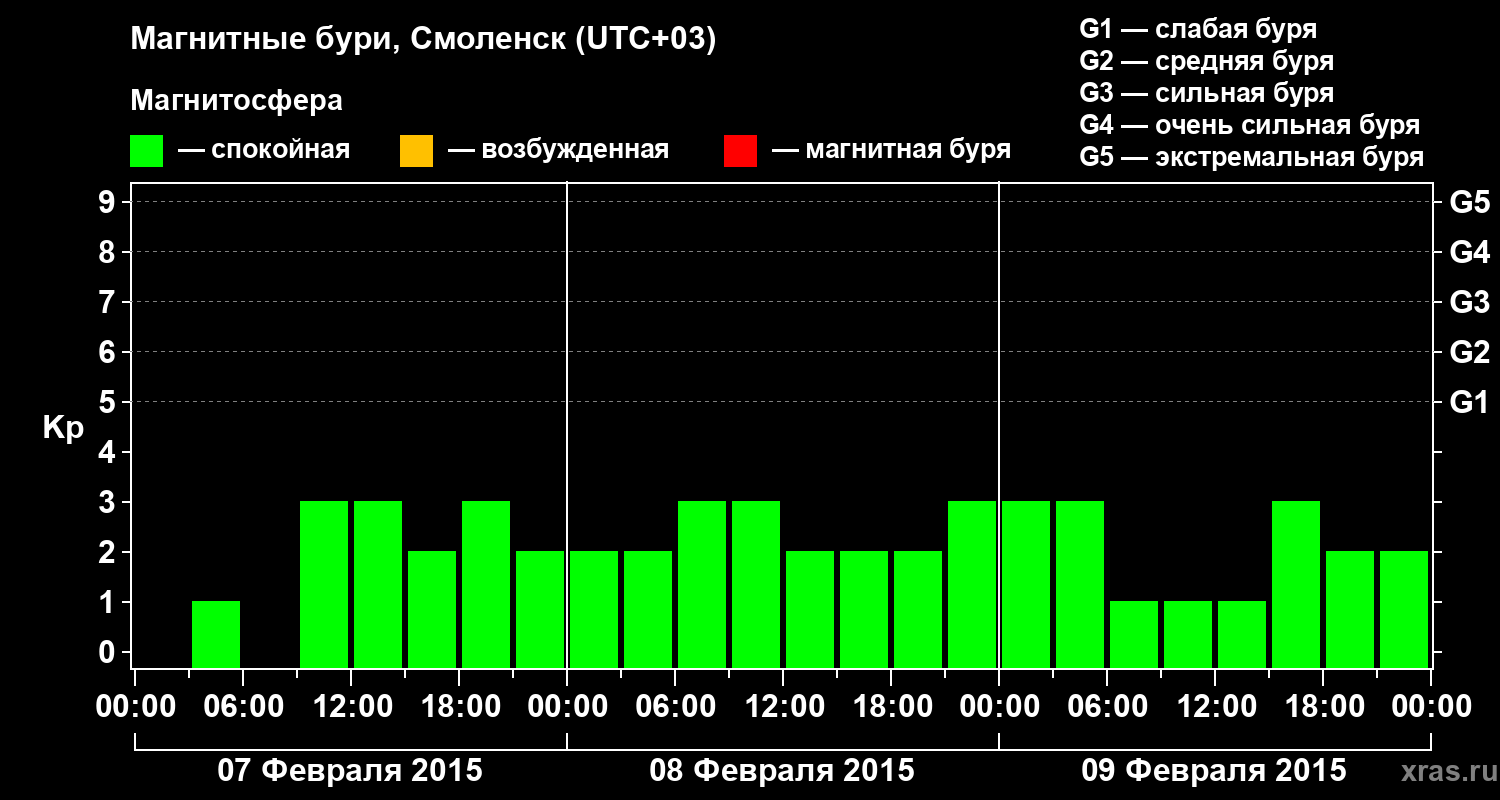
Task: Click the Kp=3 bar at 15:00 on 09 February
Action: (1296, 584)
